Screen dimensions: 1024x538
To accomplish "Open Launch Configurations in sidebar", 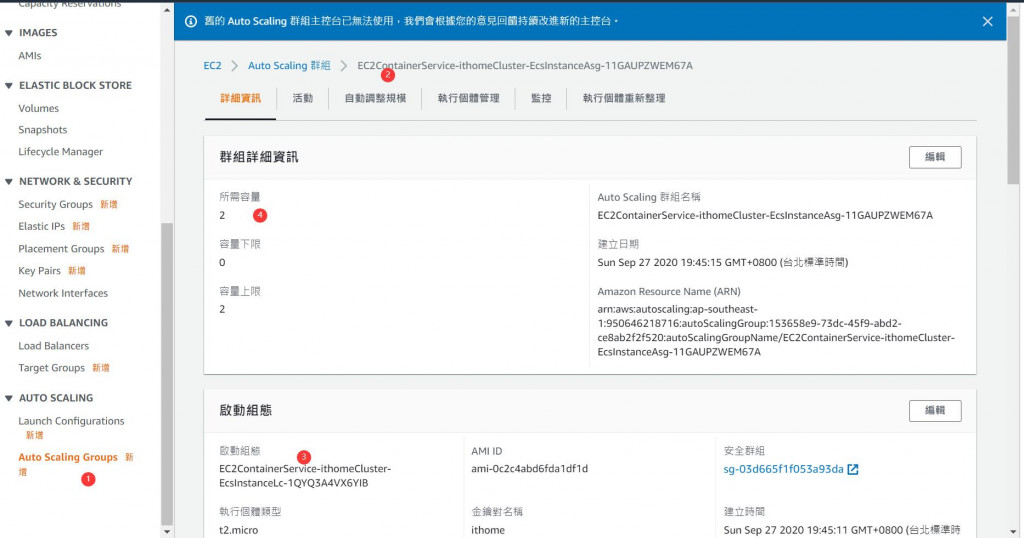I will point(71,421).
